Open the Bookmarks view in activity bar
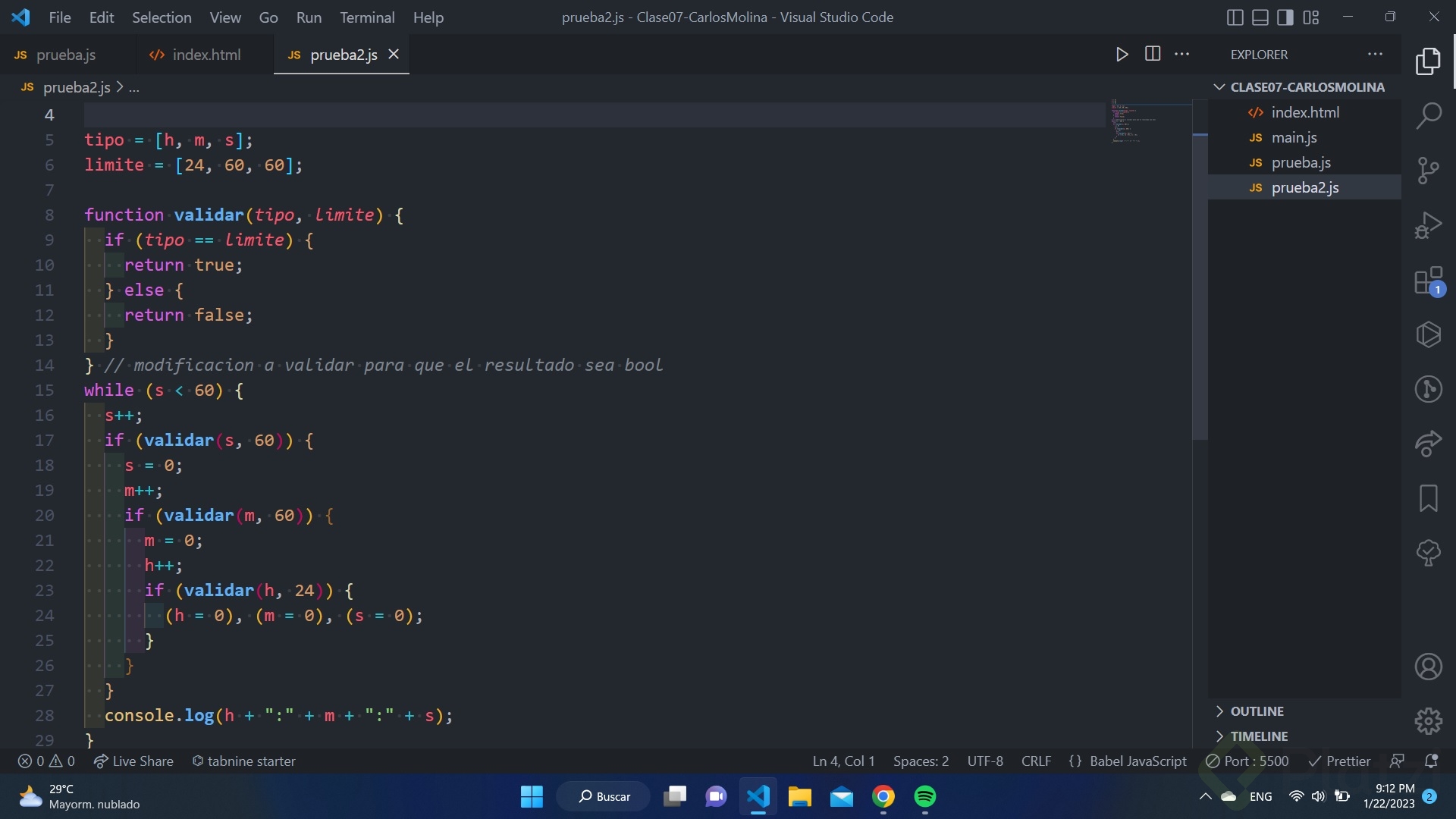Viewport: 1456px width, 819px height. tap(1428, 498)
